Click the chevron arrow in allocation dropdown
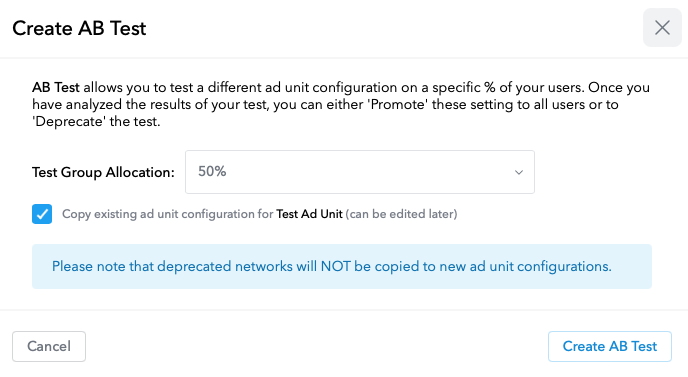Viewport: 688px width, 377px height. point(519,172)
